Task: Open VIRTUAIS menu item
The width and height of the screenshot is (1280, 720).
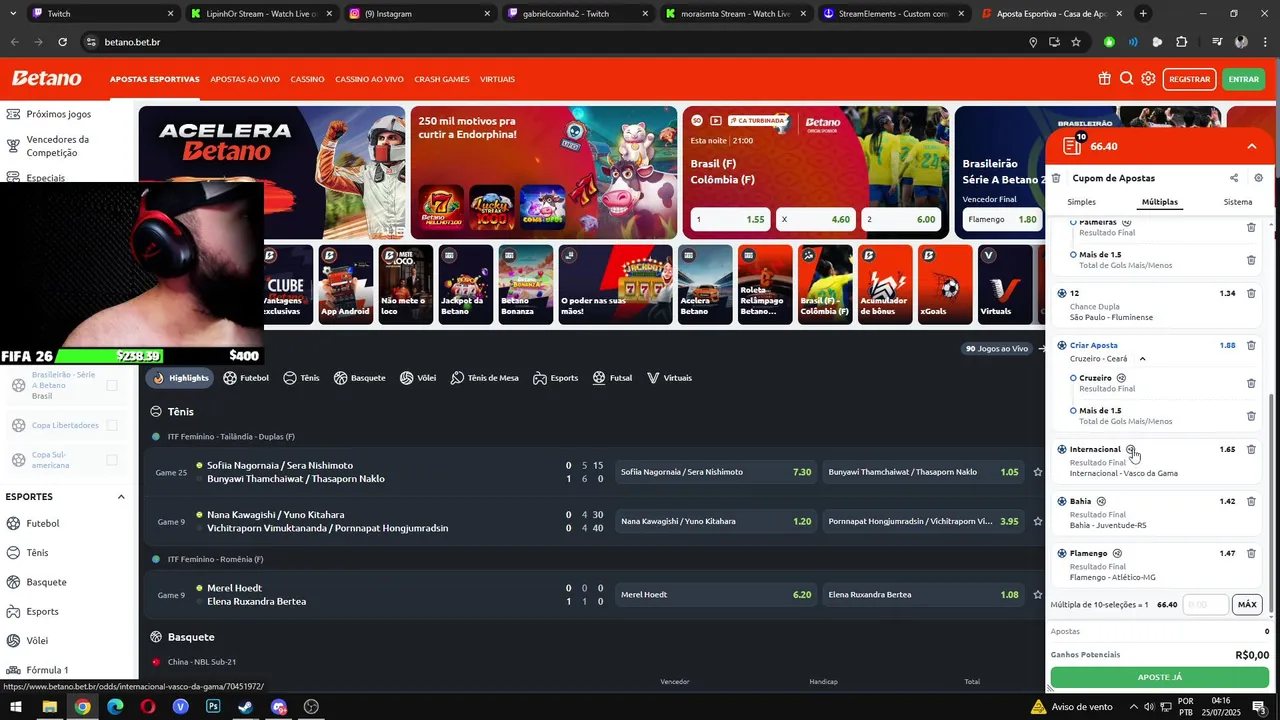Action: 497,79
